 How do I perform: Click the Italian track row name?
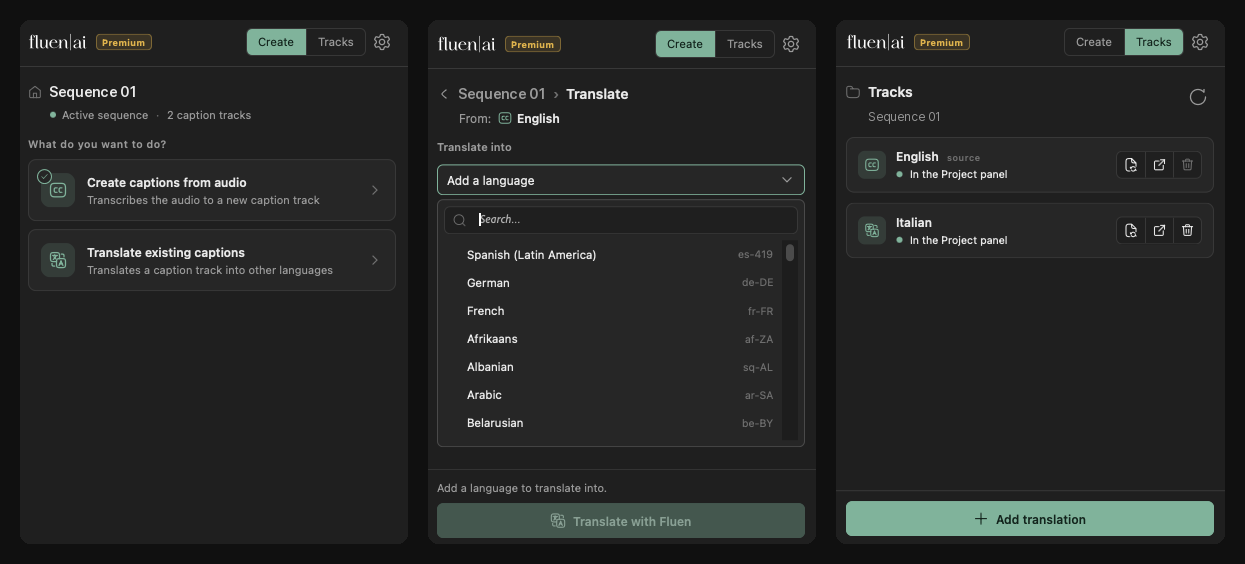914,223
